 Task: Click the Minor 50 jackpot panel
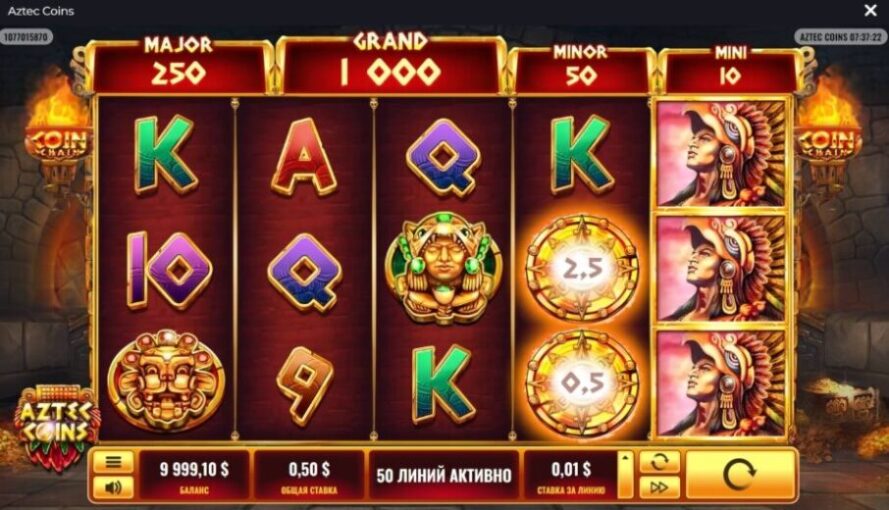pos(581,68)
